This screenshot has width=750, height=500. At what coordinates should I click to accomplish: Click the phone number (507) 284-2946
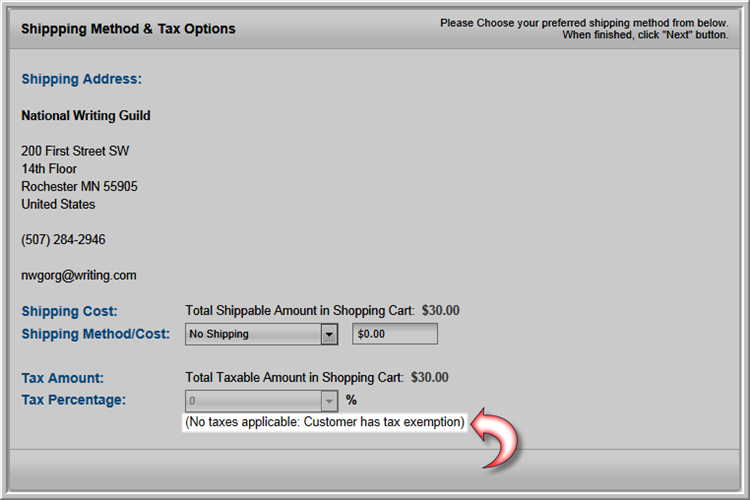pos(63,240)
